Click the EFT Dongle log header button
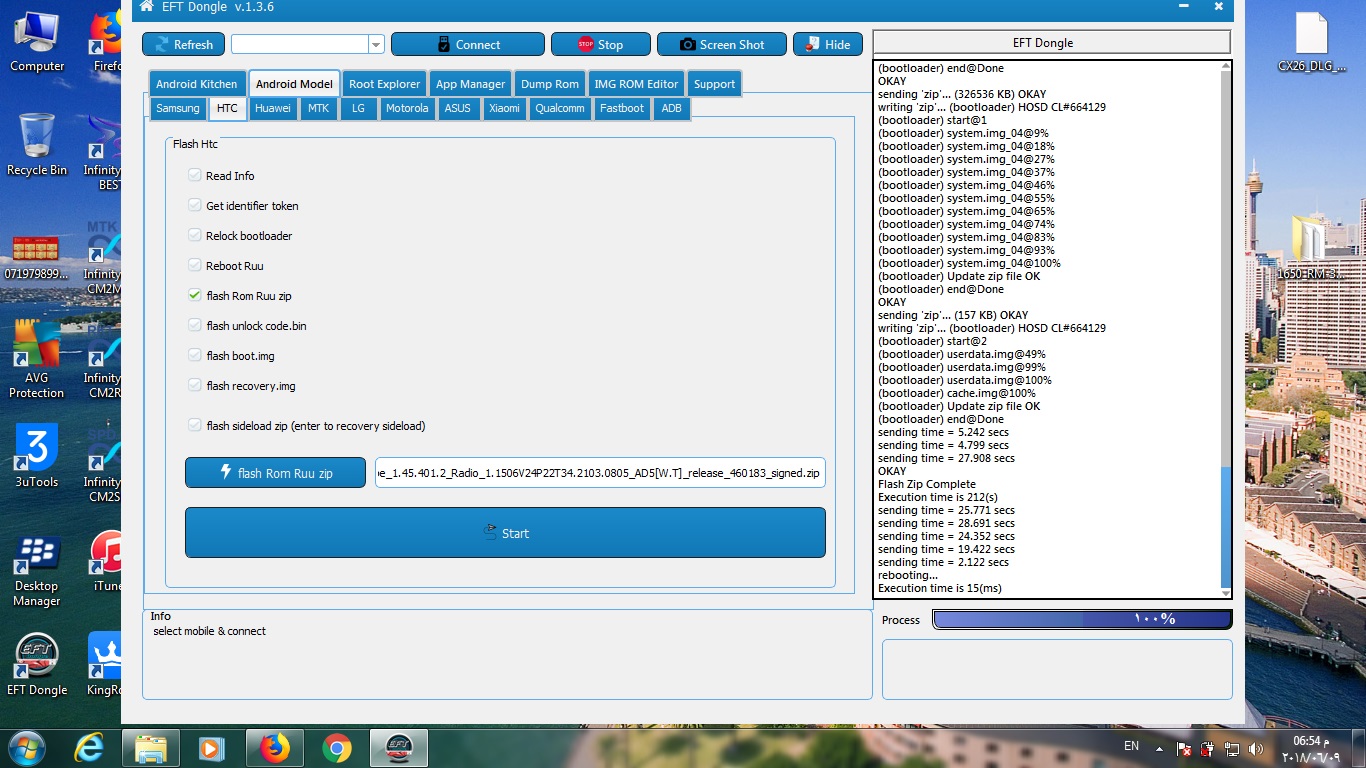 [x=1052, y=43]
